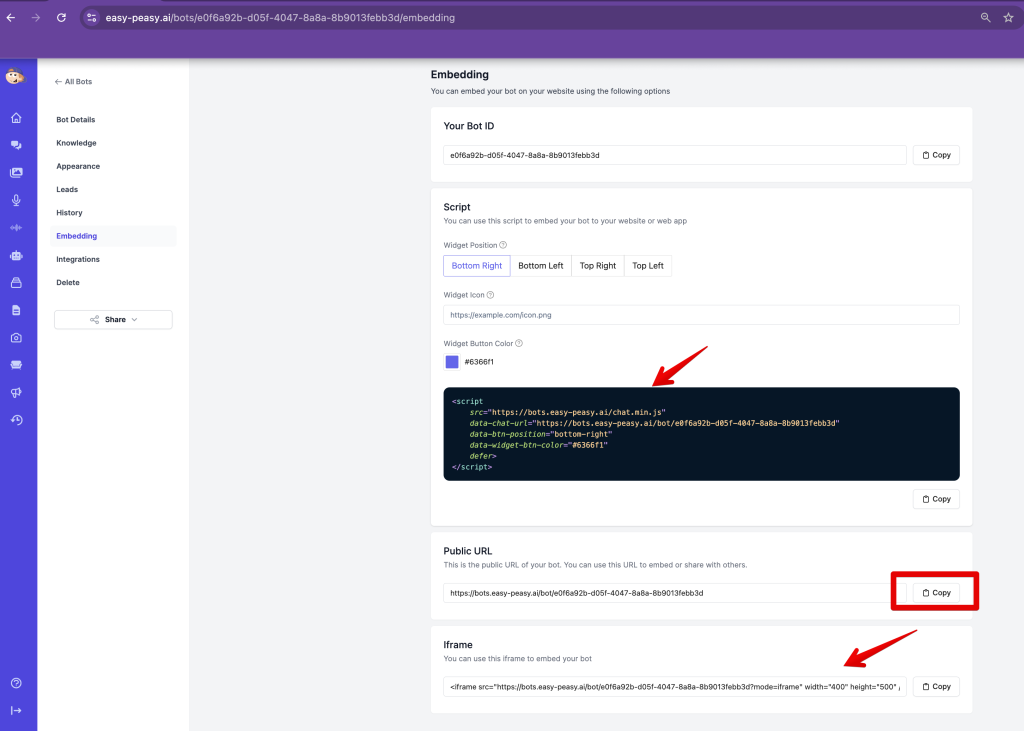Image resolution: width=1024 pixels, height=731 pixels.
Task: Go back to All Bots
Action: coord(73,81)
